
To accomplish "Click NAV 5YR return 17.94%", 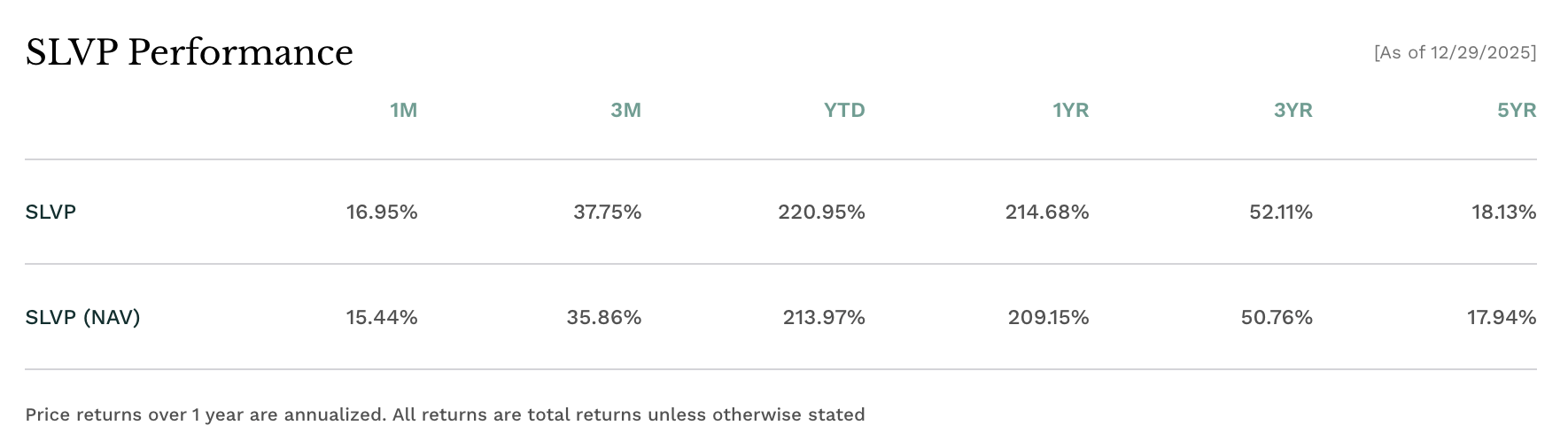I will pyautogui.click(x=1501, y=317).
